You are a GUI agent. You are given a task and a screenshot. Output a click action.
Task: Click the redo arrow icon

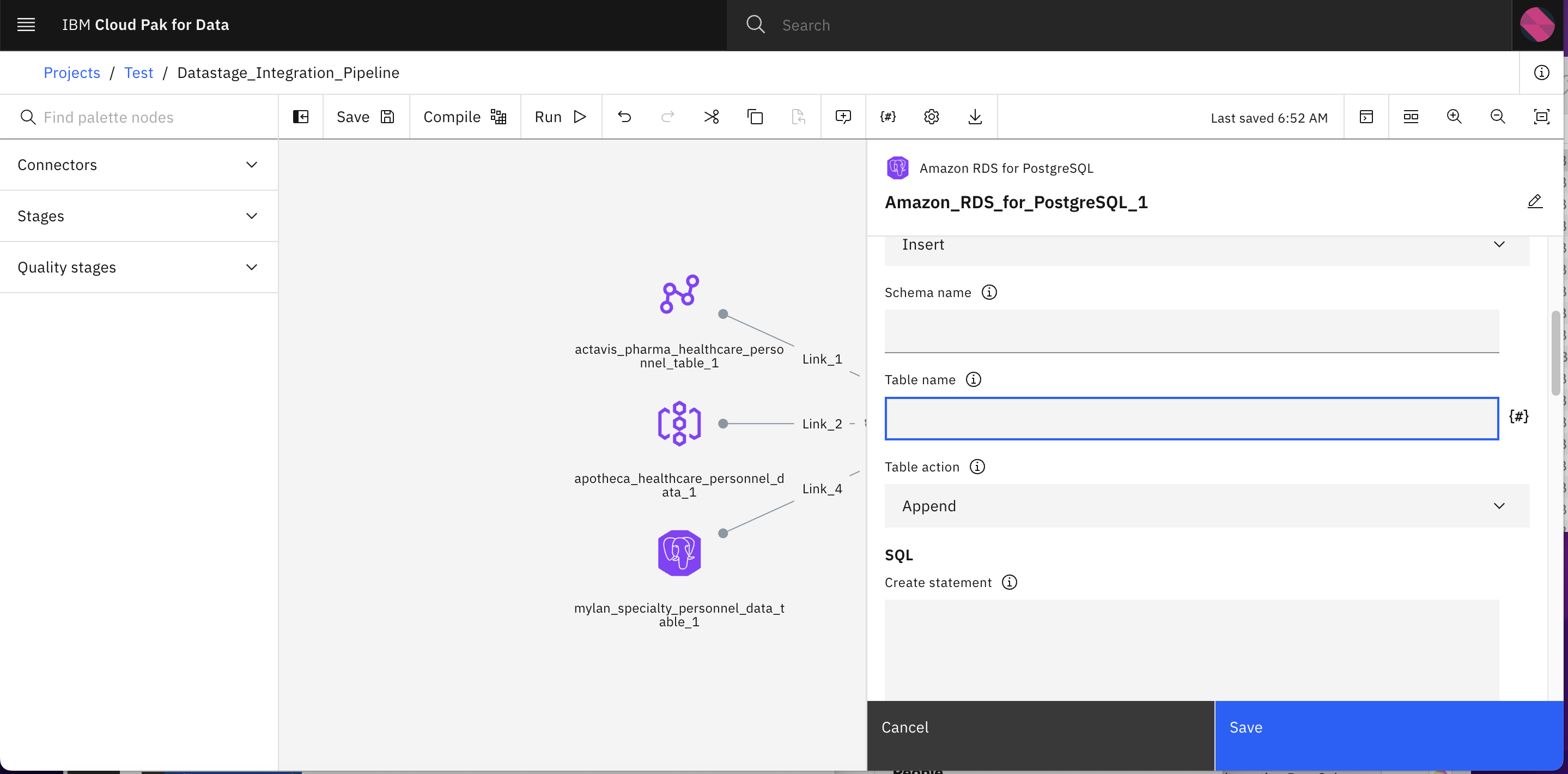(x=668, y=117)
